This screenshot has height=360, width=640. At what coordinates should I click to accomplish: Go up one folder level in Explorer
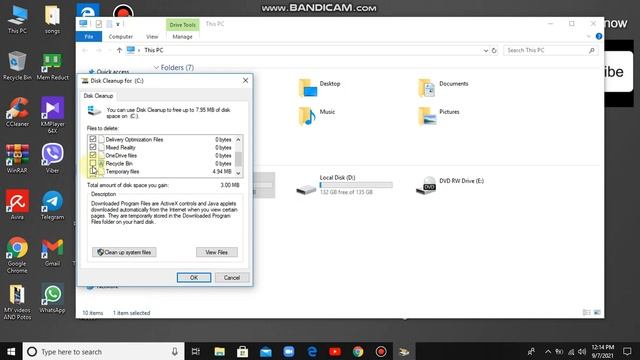pos(119,50)
